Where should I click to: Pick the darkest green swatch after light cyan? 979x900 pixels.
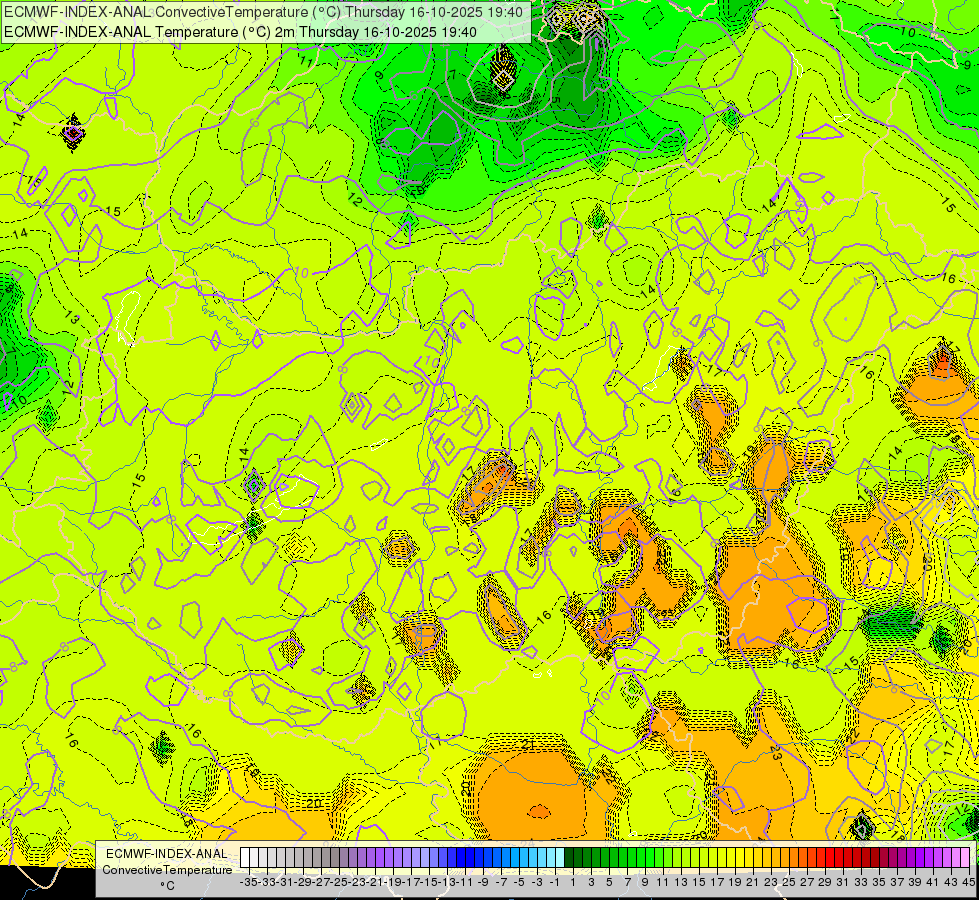click(569, 857)
